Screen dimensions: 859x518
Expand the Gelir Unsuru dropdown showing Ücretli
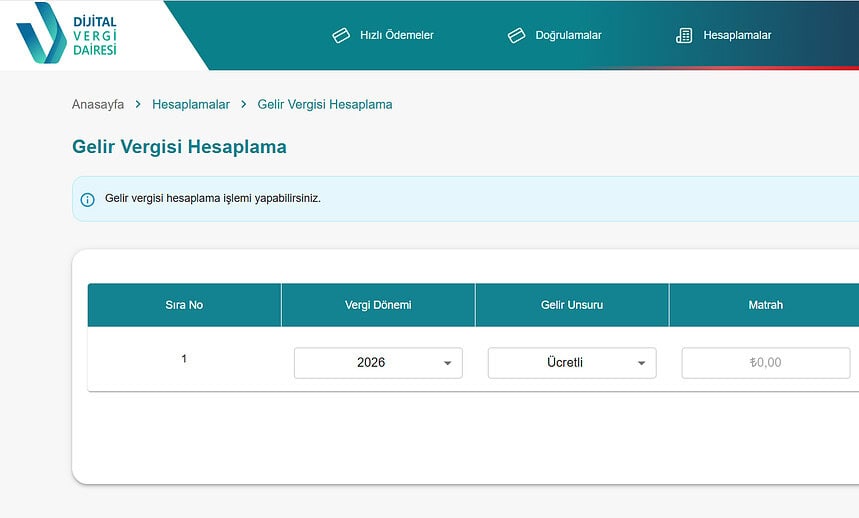coord(565,363)
